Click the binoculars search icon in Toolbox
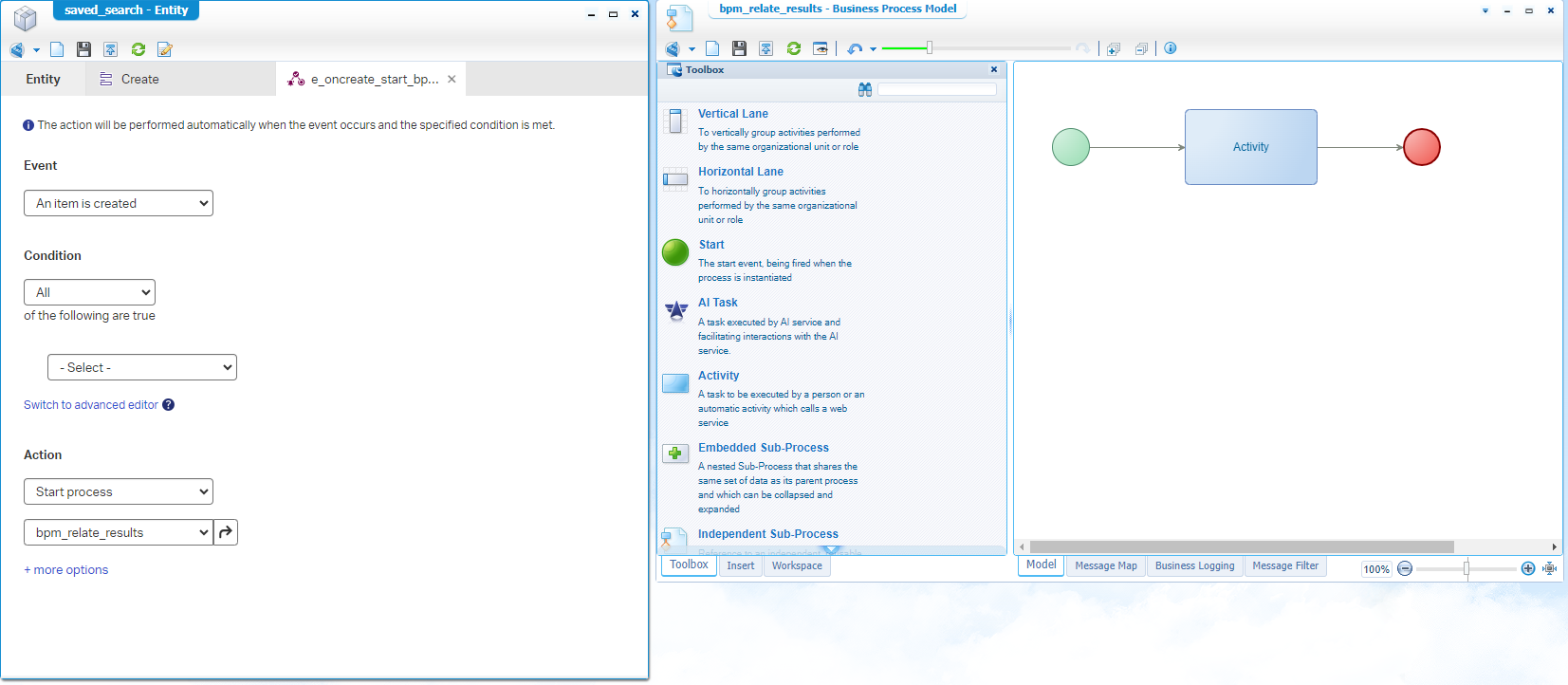Image resolution: width=1568 pixels, height=685 pixels. click(x=865, y=89)
